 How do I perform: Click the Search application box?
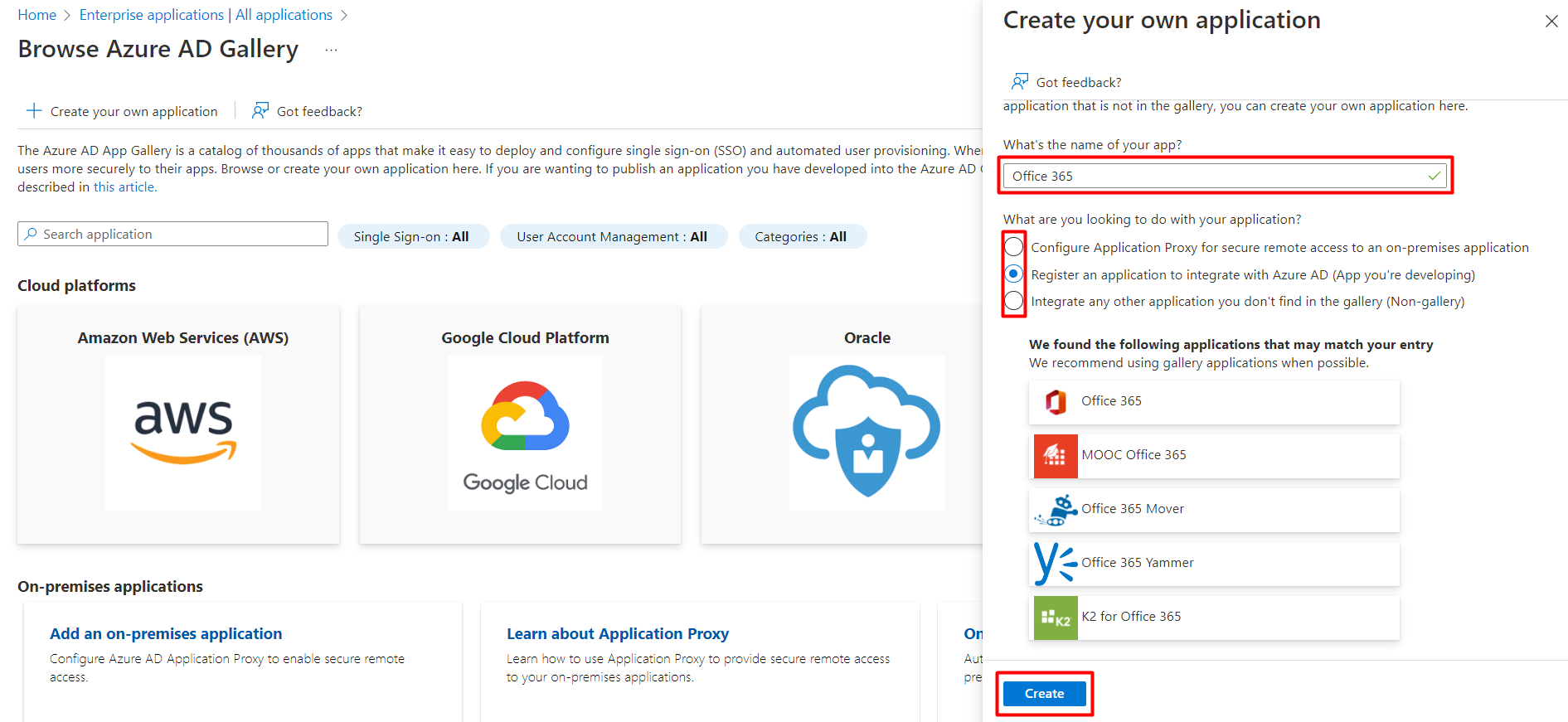click(x=172, y=234)
